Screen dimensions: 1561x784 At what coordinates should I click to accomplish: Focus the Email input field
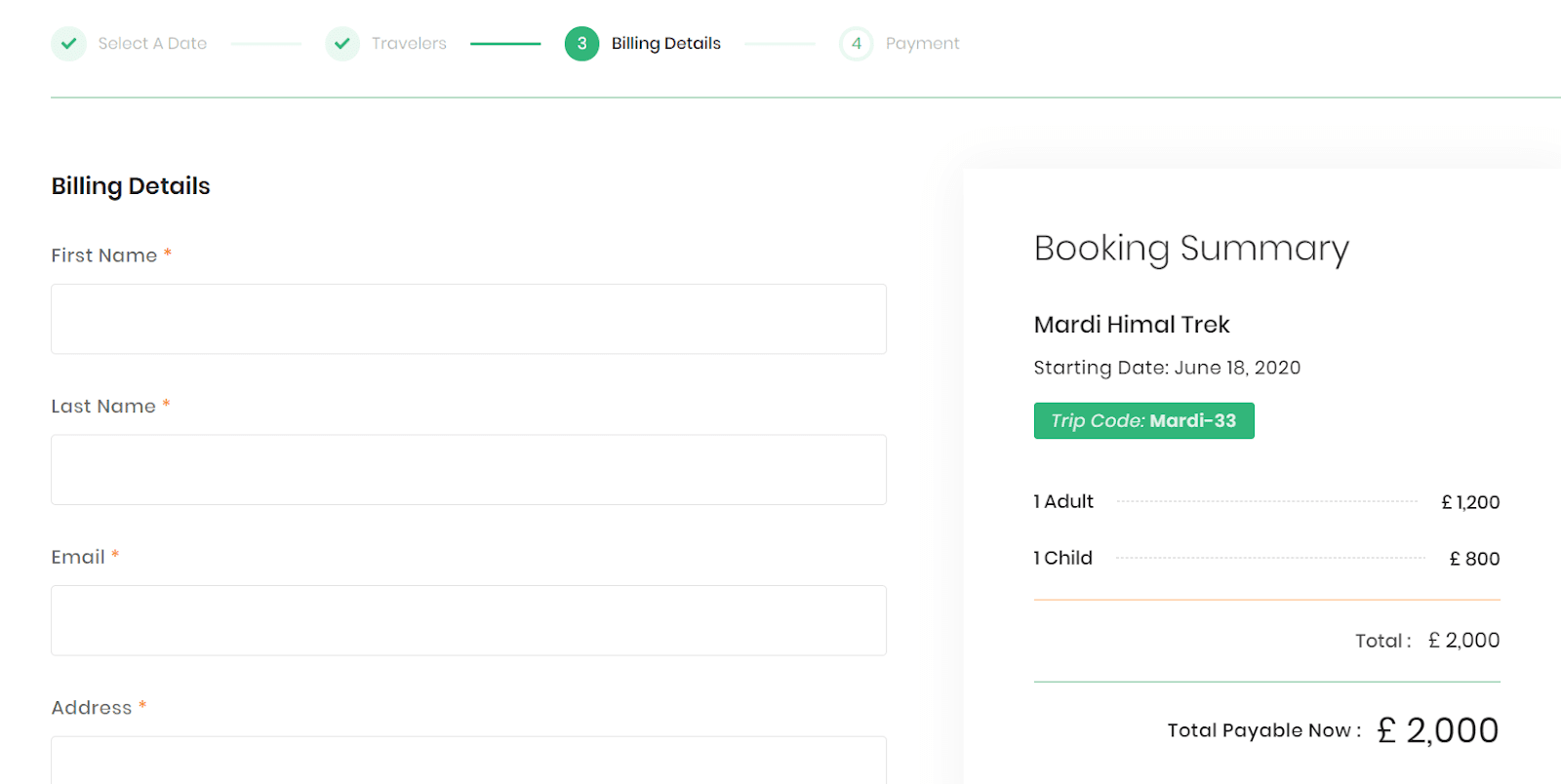pos(468,620)
